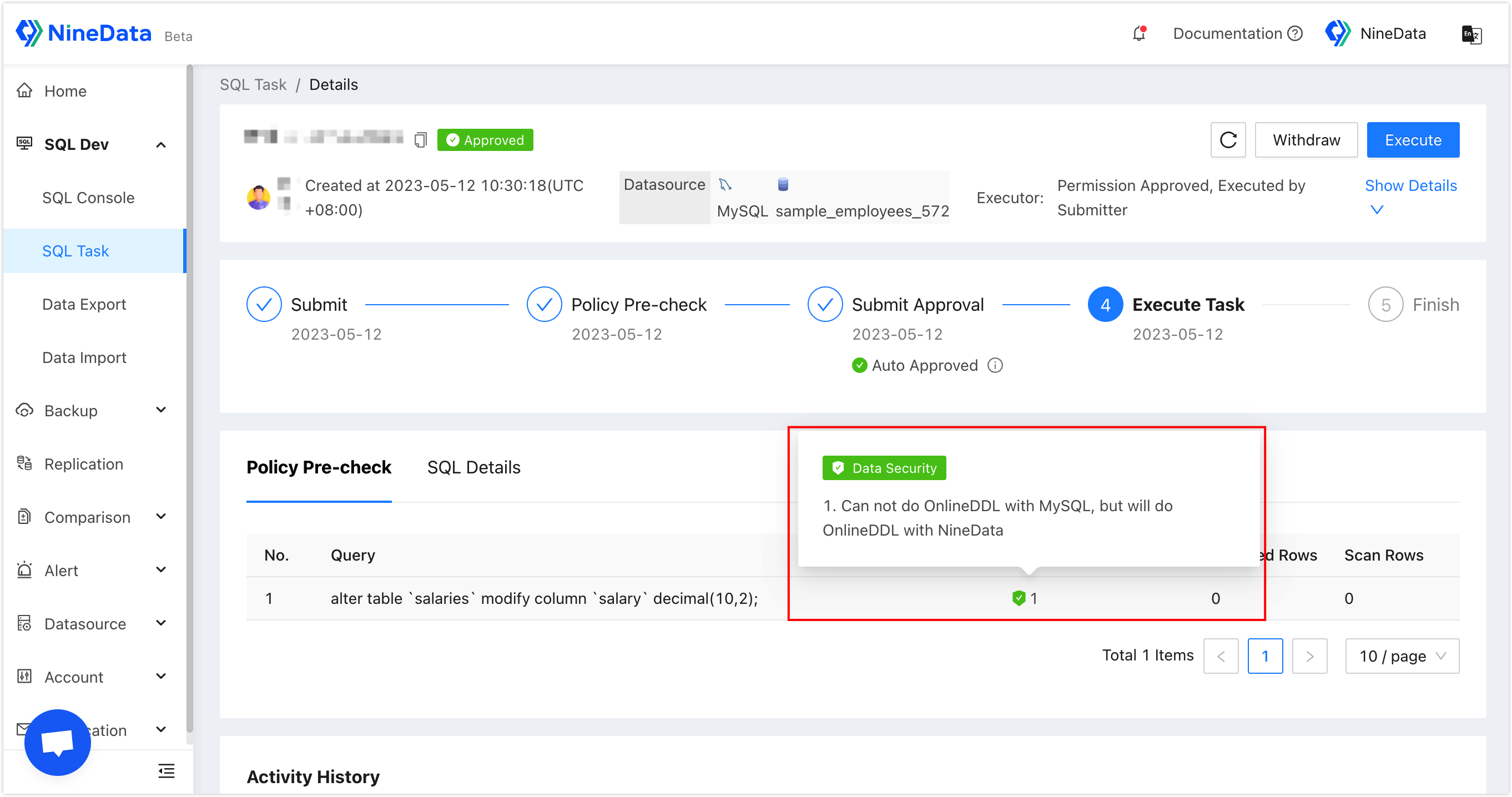The height and width of the screenshot is (797, 1512).
Task: Expand details via Show Details chevron
Action: tap(1377, 210)
